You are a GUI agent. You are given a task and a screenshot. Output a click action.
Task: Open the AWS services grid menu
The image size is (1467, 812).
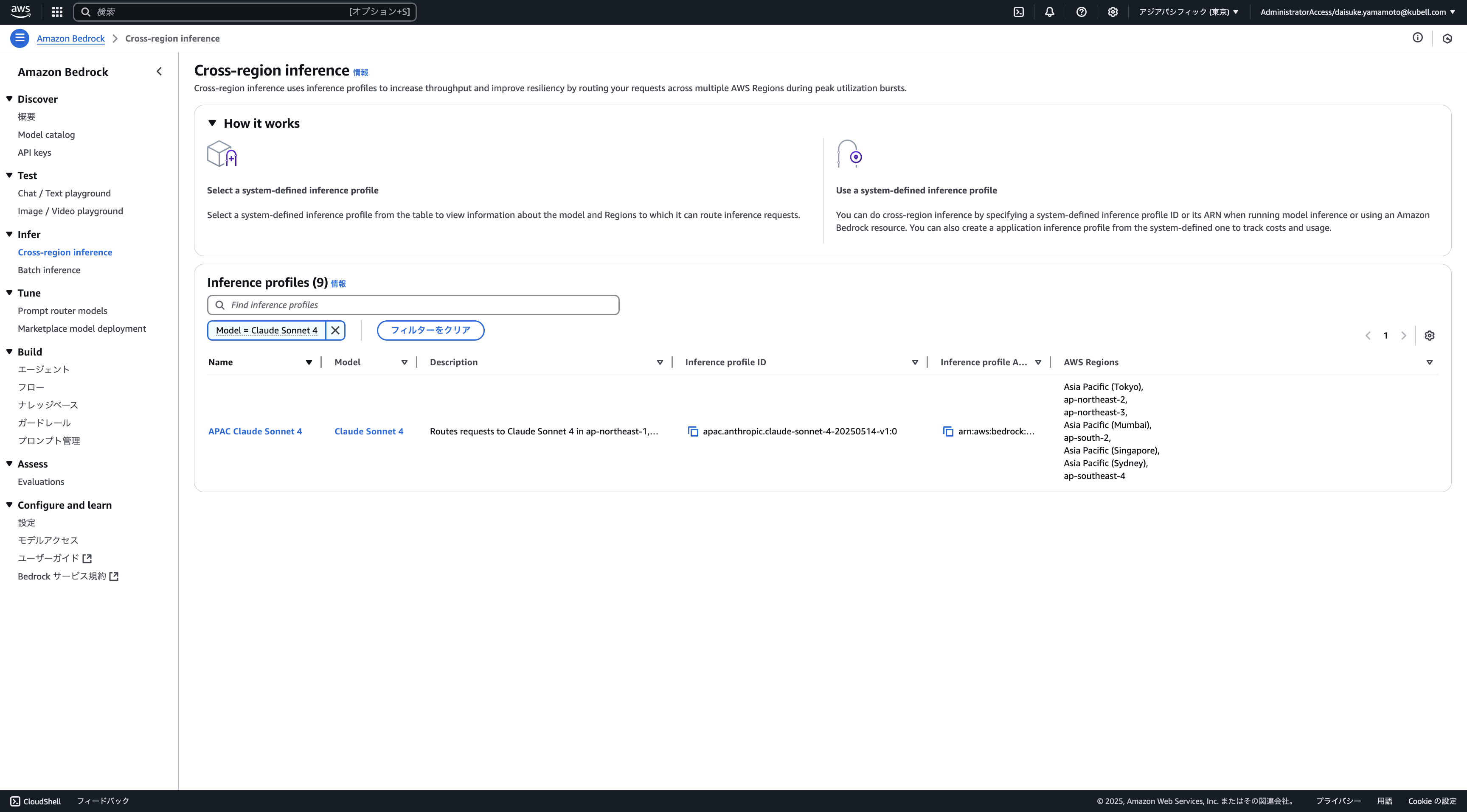(57, 12)
